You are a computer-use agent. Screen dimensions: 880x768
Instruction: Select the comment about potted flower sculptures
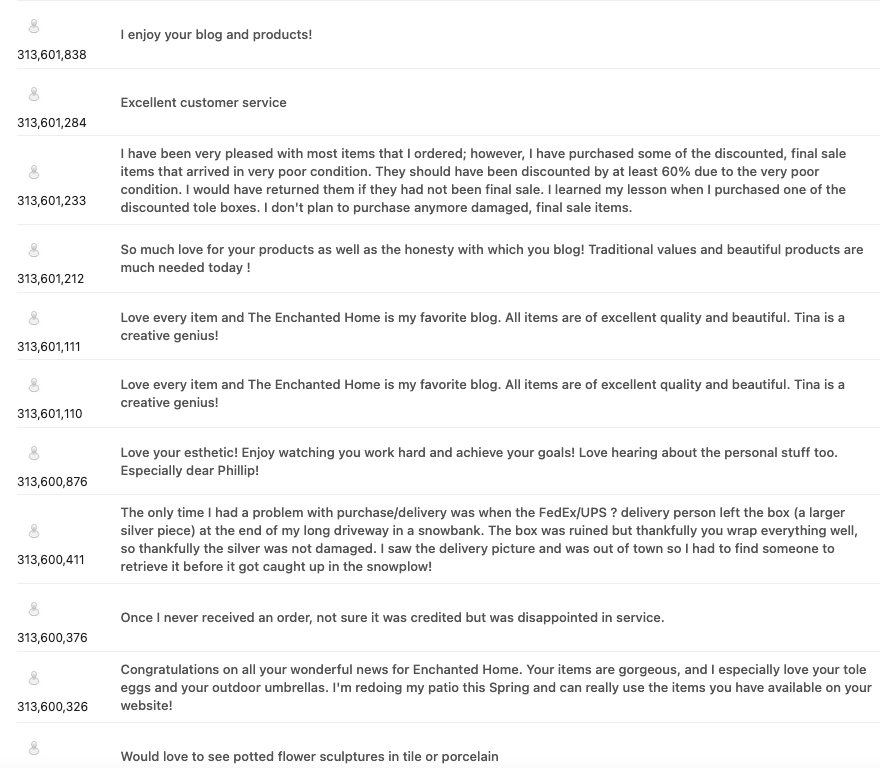point(309,757)
